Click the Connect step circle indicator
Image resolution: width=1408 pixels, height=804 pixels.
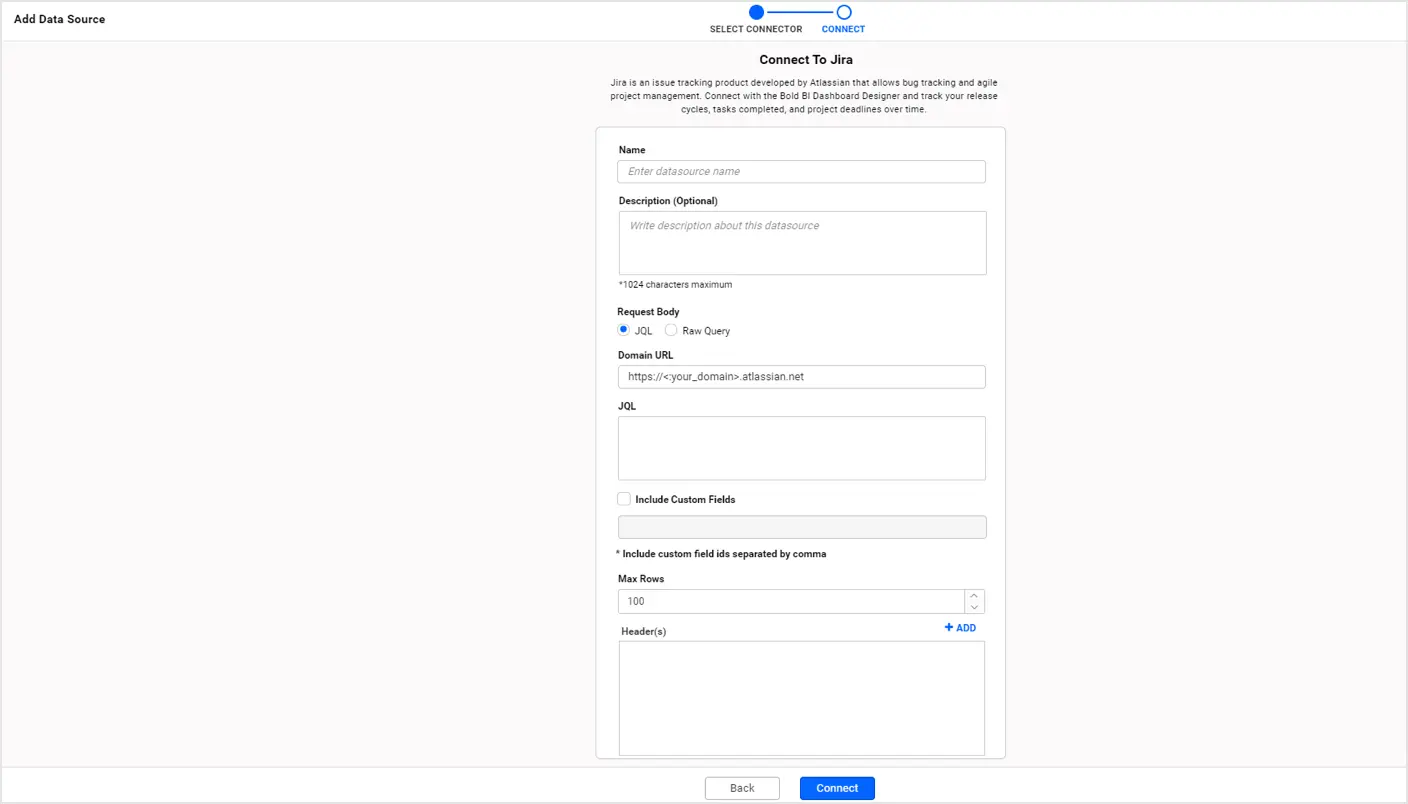[x=844, y=12]
